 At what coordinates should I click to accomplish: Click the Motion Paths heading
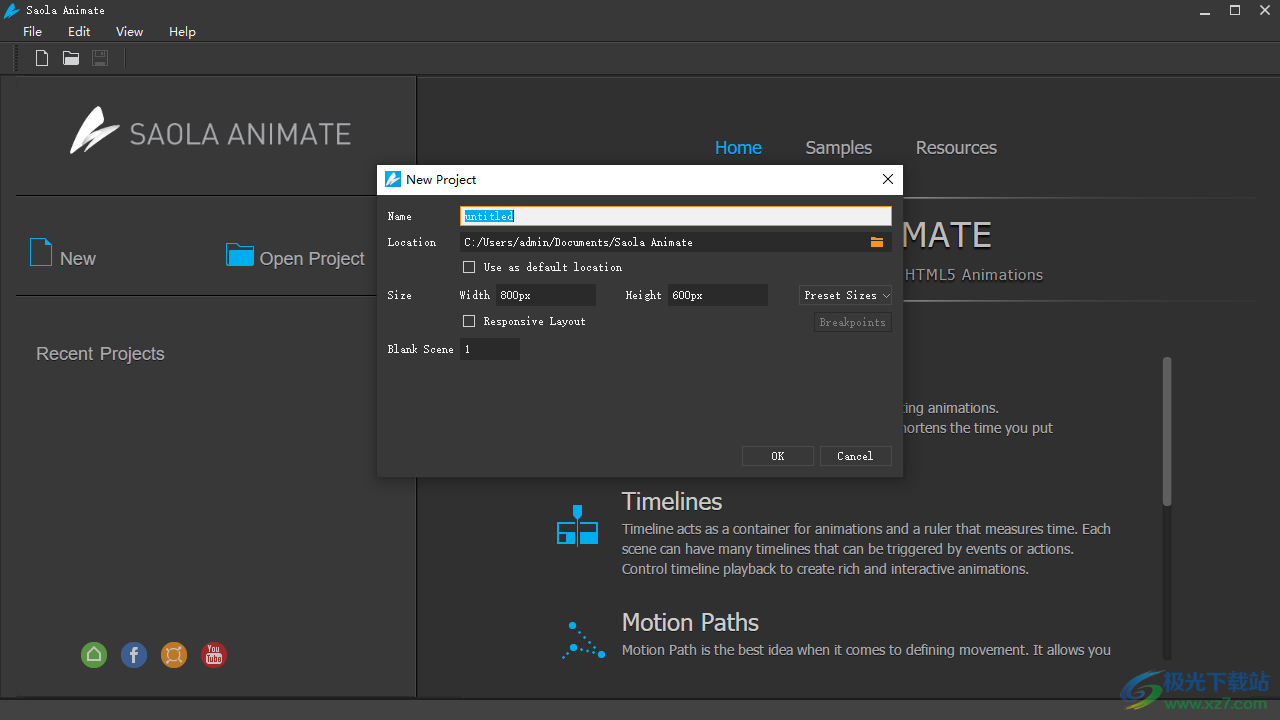[x=690, y=622]
